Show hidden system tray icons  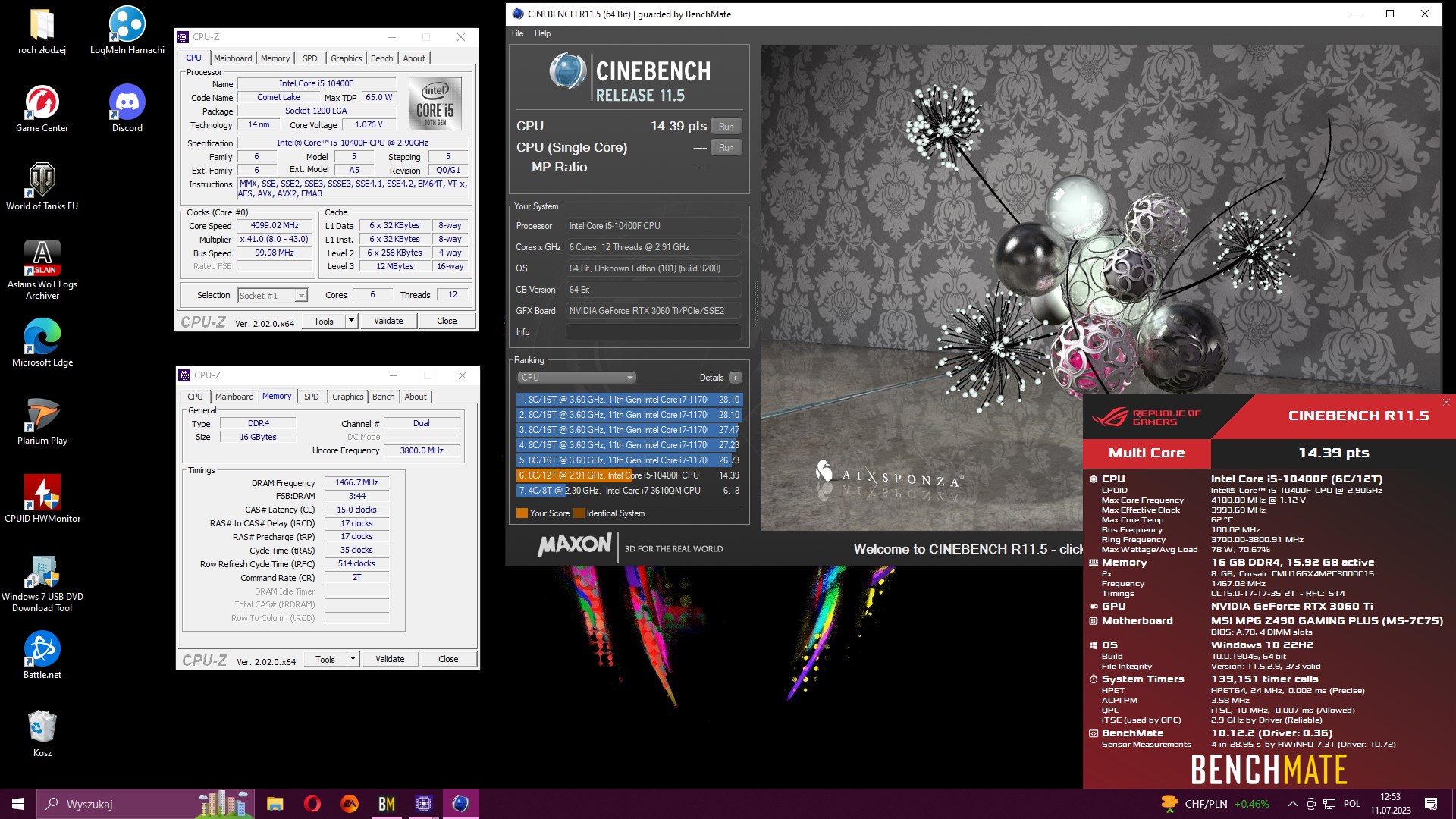pyautogui.click(x=1292, y=804)
